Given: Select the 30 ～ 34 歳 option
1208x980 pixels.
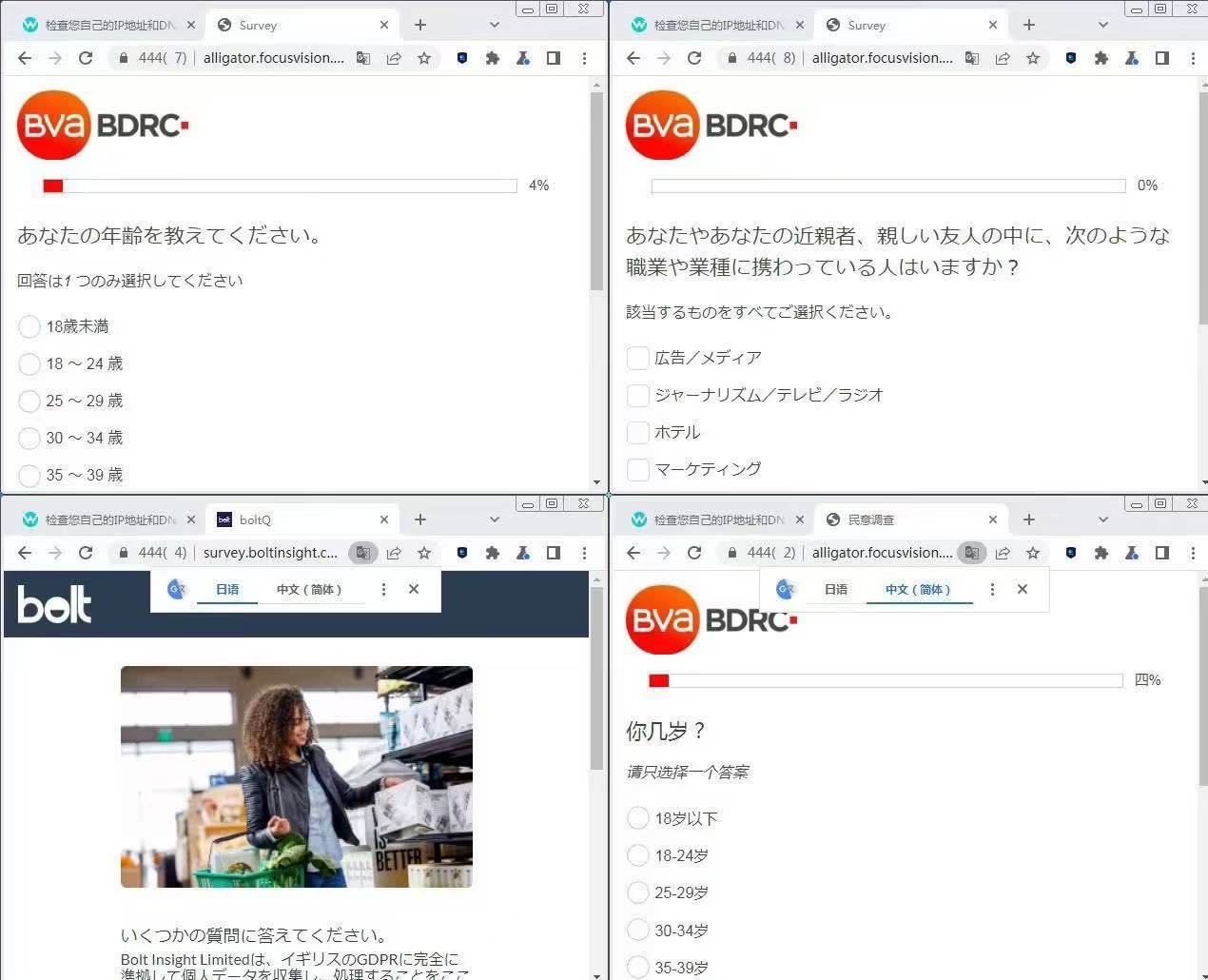Looking at the screenshot, I should 29,438.
